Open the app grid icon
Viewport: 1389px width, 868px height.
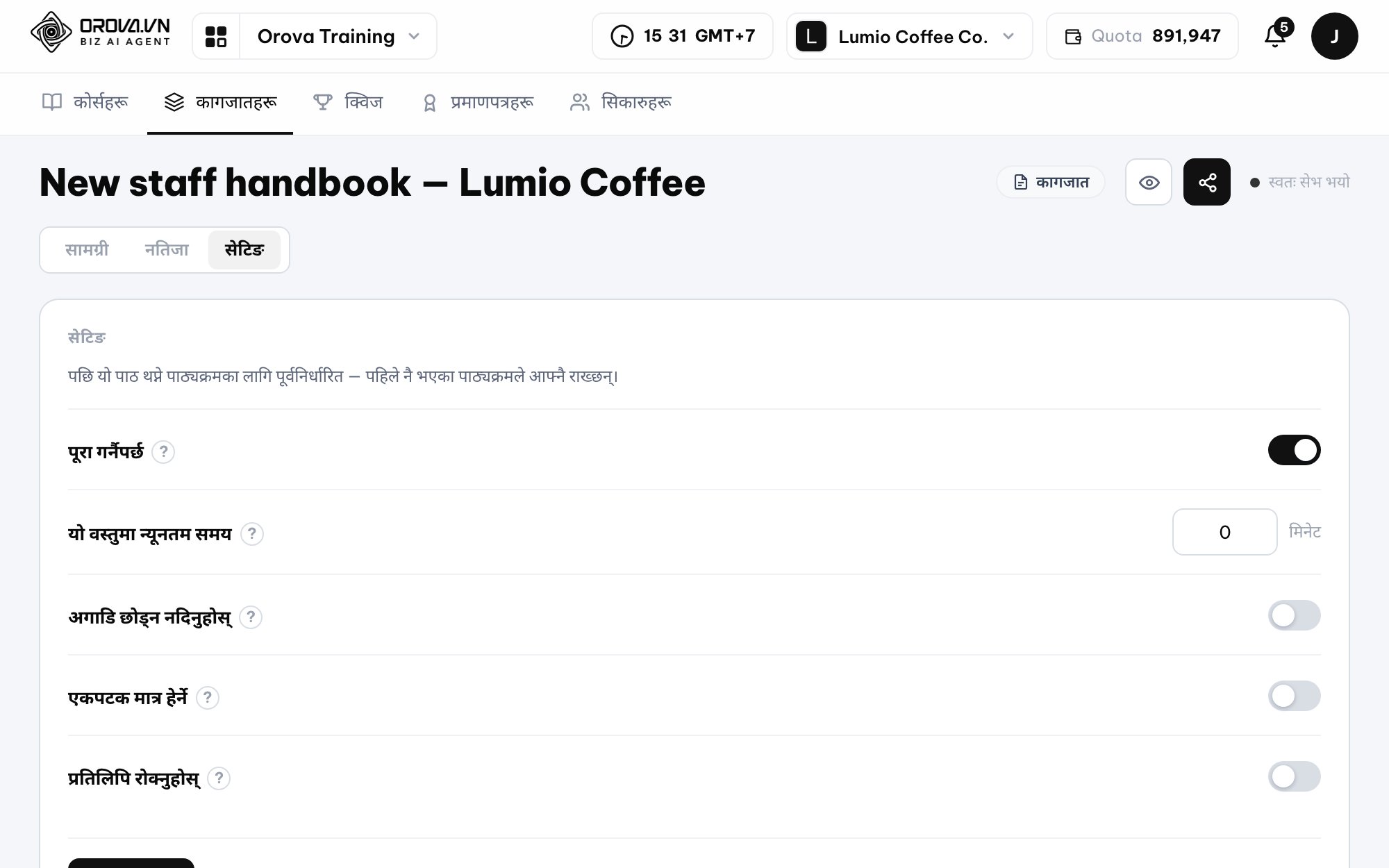pyautogui.click(x=216, y=36)
